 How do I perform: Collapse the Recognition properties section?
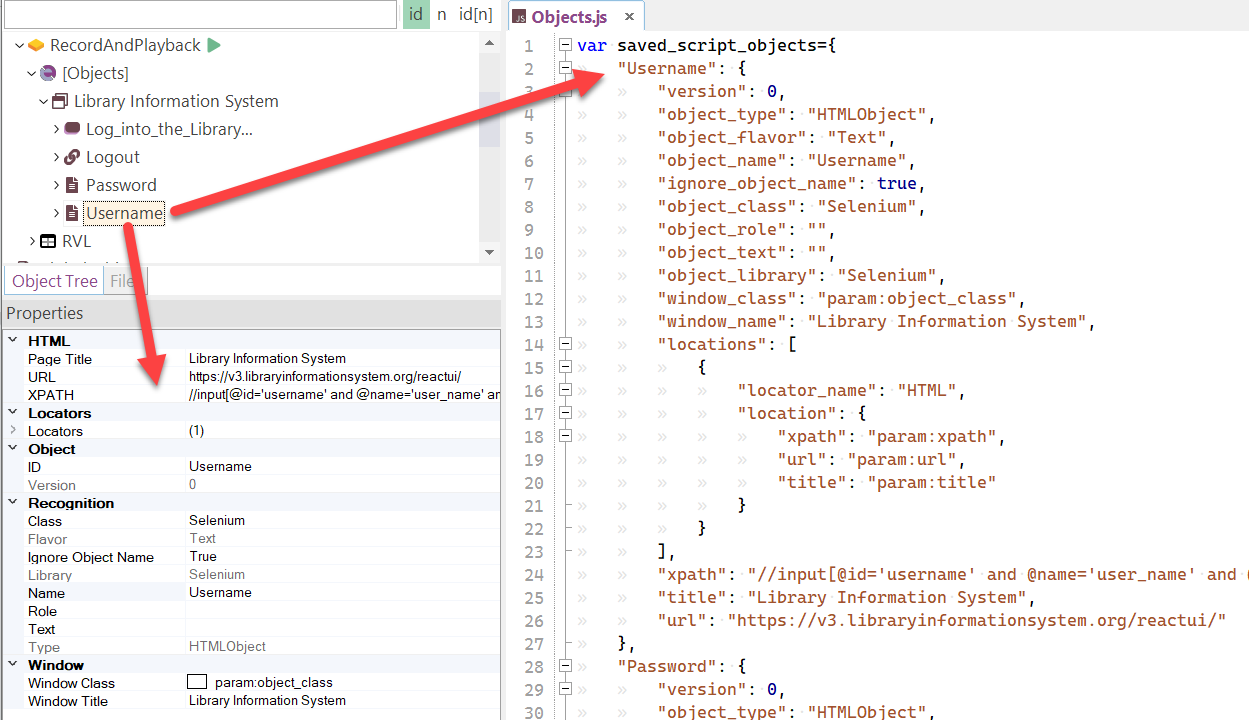click(x=13, y=503)
